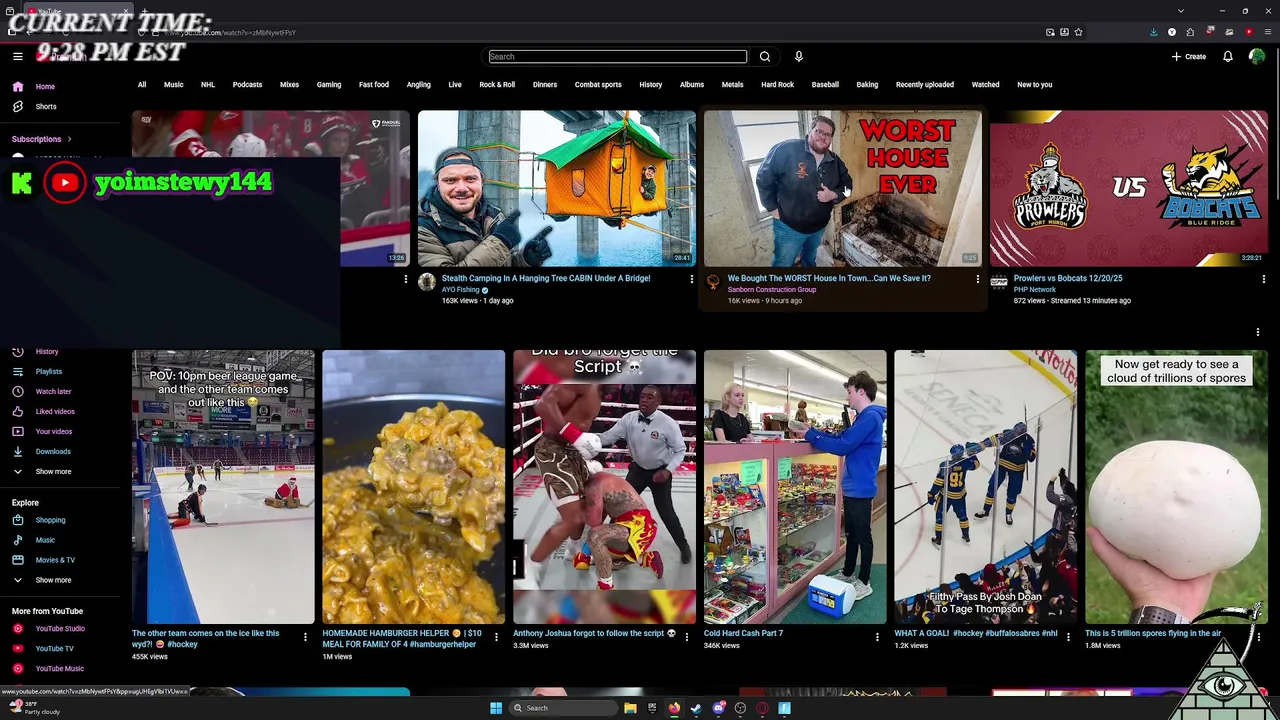Open options for Hamburger Helper short
Image resolution: width=1280 pixels, height=720 pixels.
click(x=496, y=636)
